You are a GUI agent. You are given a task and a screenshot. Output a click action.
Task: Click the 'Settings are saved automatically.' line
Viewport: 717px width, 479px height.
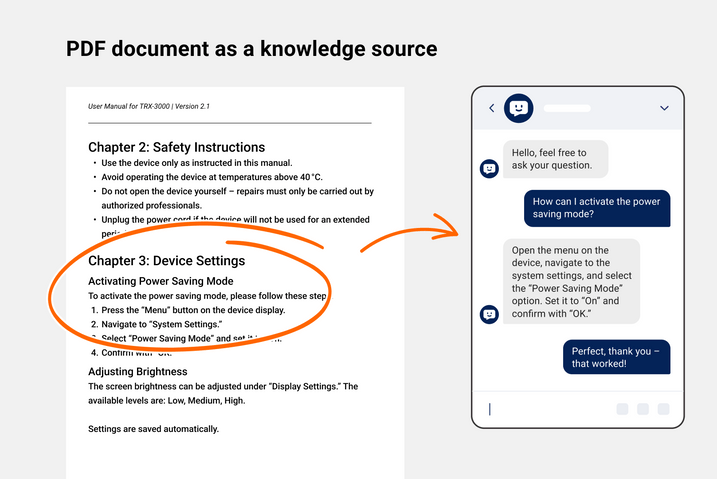(x=153, y=429)
